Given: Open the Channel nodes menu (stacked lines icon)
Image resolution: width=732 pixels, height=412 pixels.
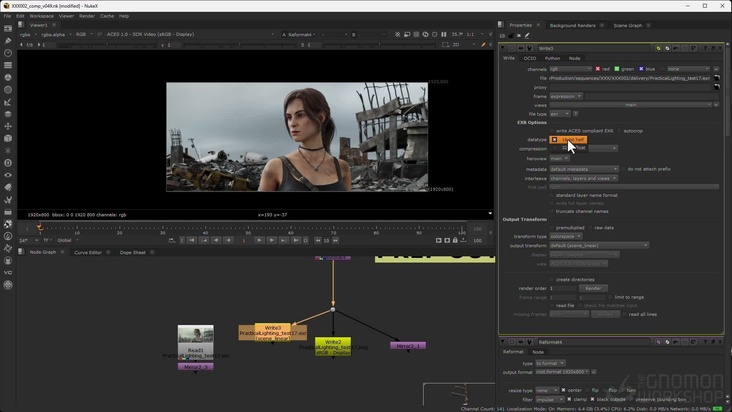Looking at the screenshot, I should tap(8, 65).
